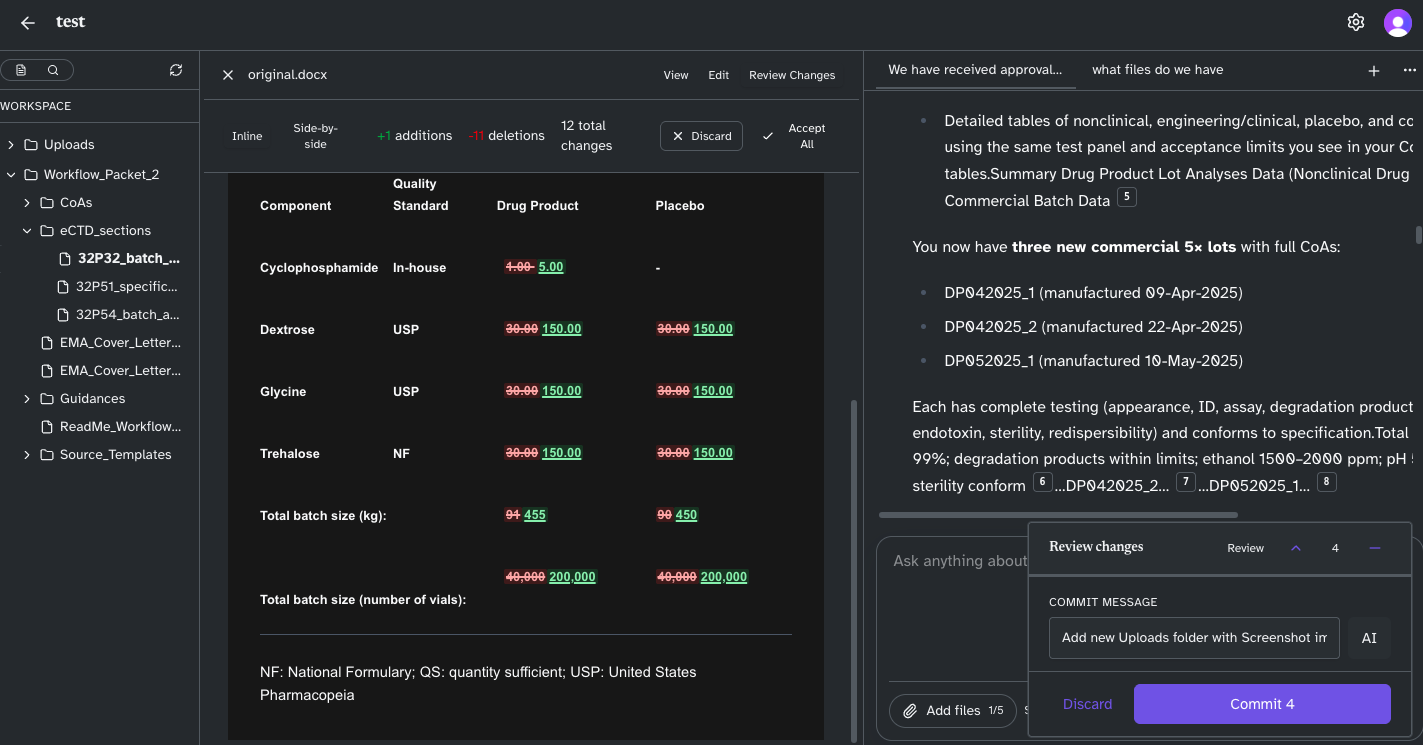The height and width of the screenshot is (745, 1423).
Task: Collapse the eCTD_sections folder
Action: pyautogui.click(x=27, y=230)
